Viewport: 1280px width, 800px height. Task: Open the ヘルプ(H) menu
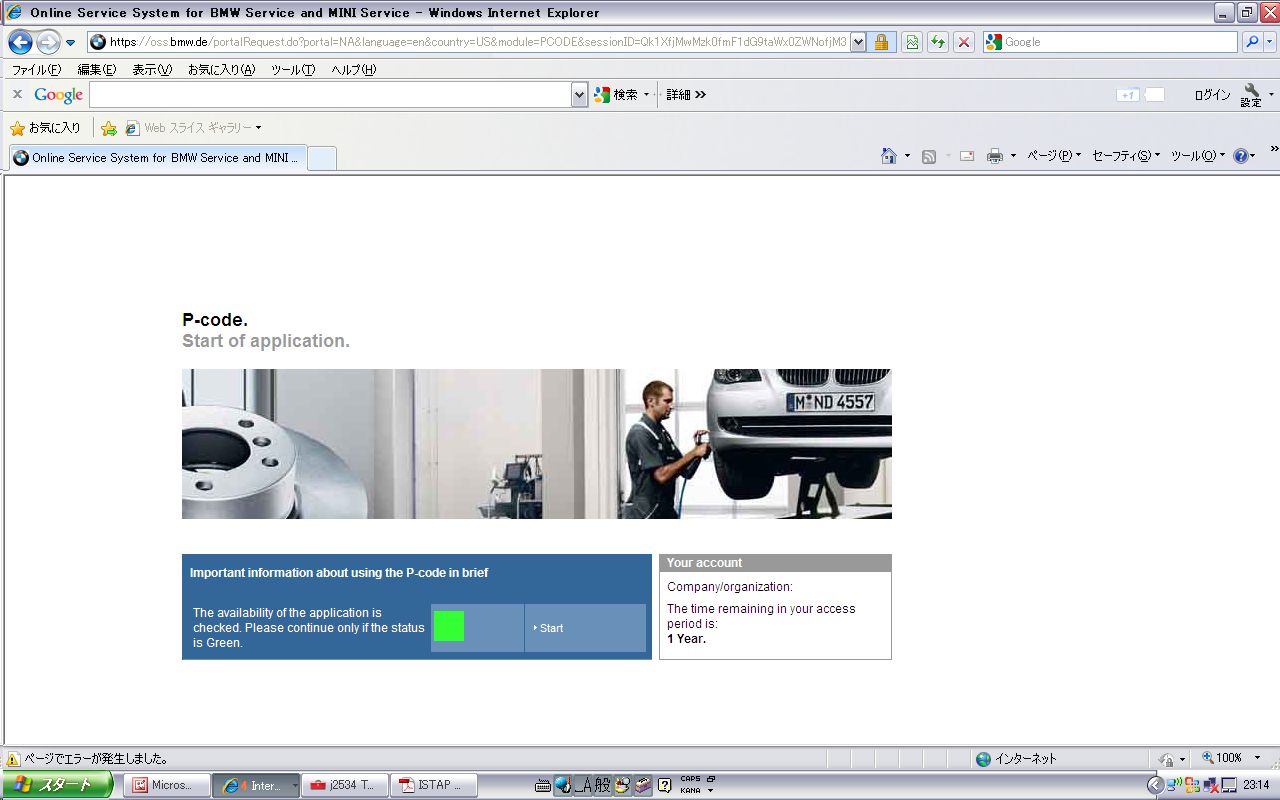354,70
